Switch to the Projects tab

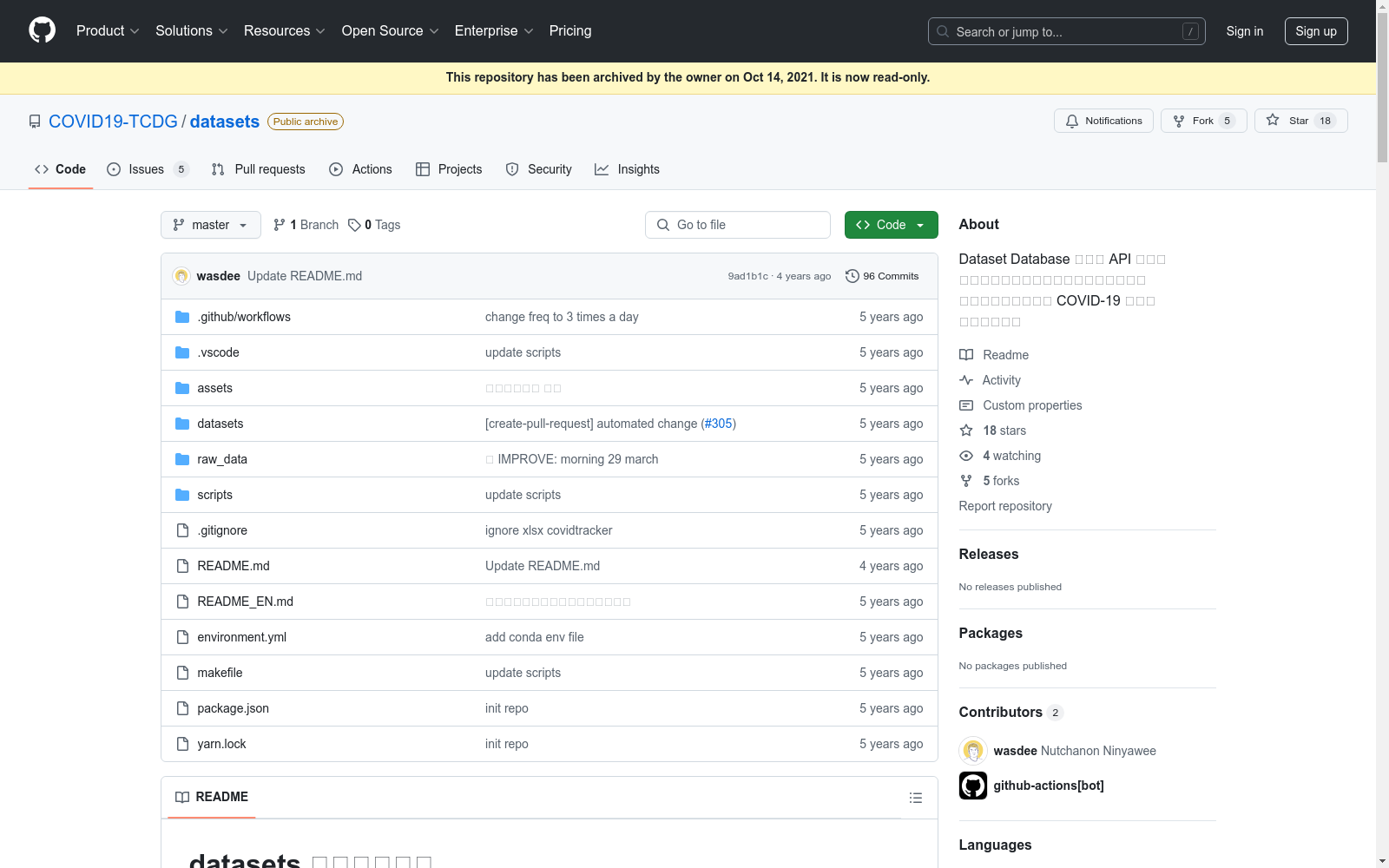coord(449,169)
